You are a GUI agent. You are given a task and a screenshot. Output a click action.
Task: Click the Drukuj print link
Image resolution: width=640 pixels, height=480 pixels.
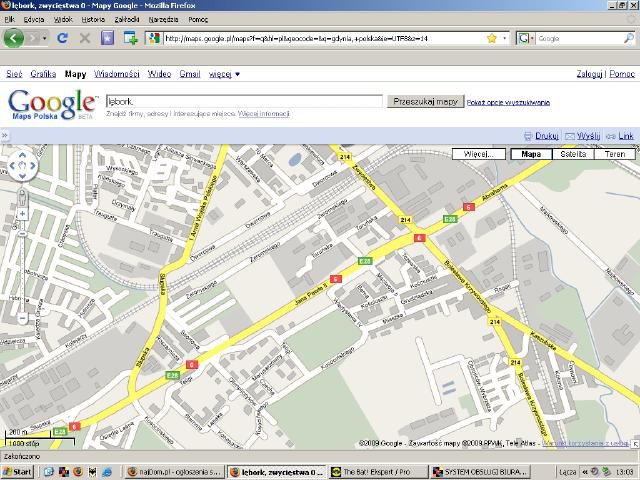click(x=547, y=136)
